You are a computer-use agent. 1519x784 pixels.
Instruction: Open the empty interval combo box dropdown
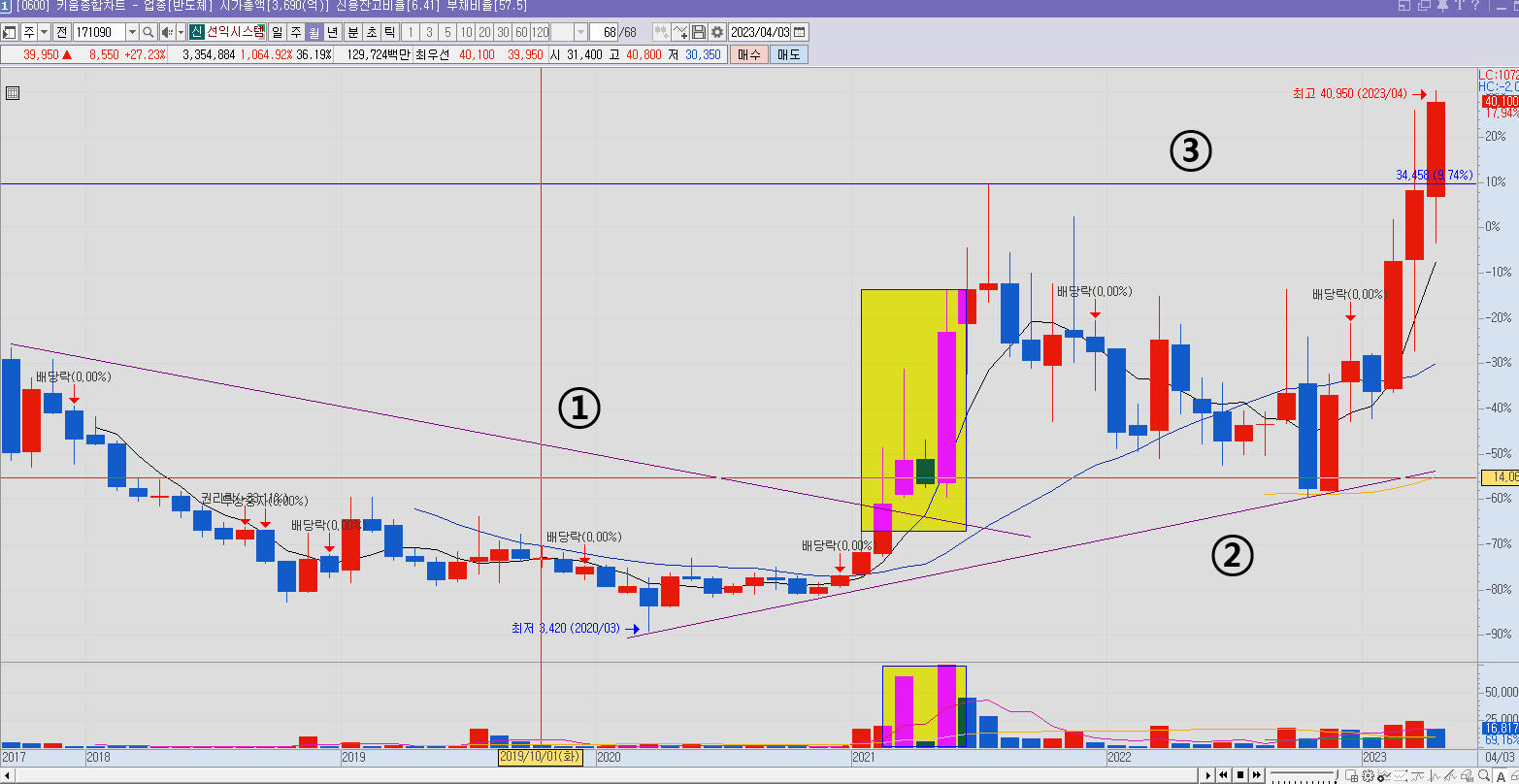point(580,32)
